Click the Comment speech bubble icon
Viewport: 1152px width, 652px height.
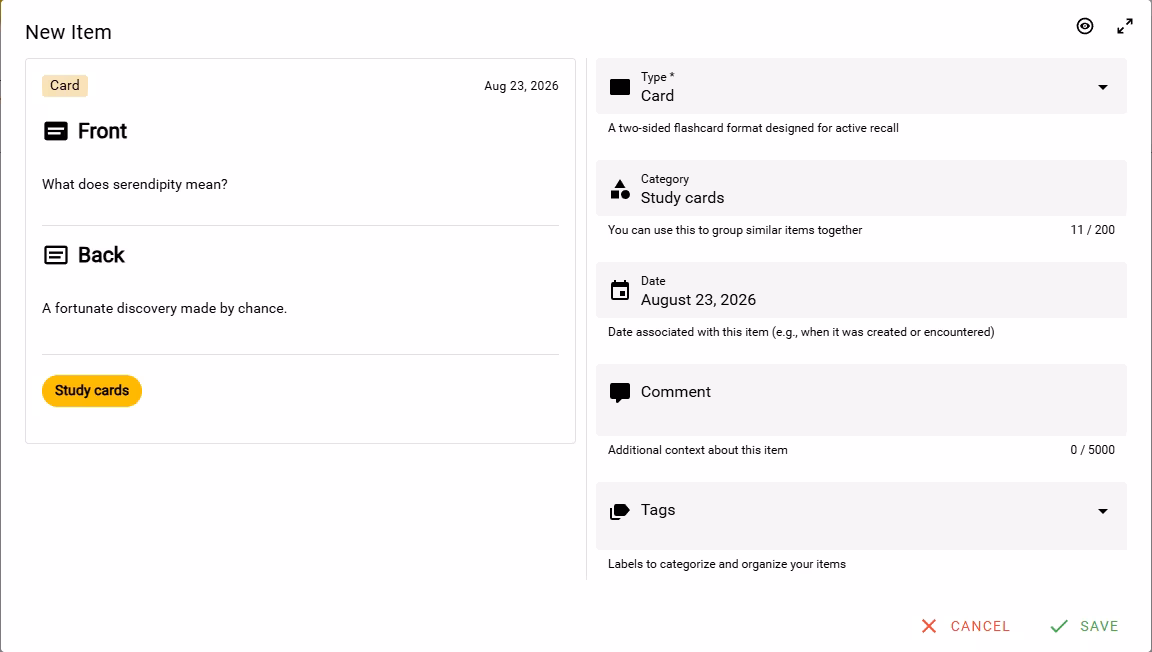click(x=620, y=393)
